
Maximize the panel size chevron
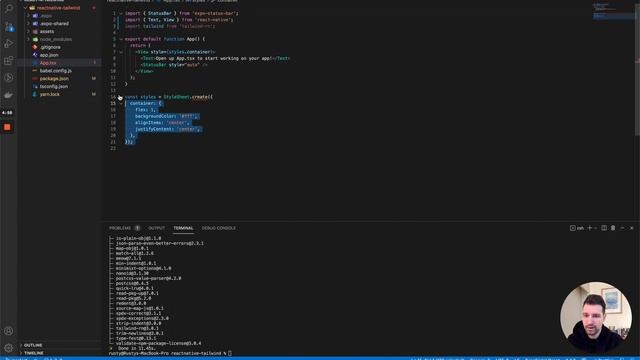click(622, 228)
